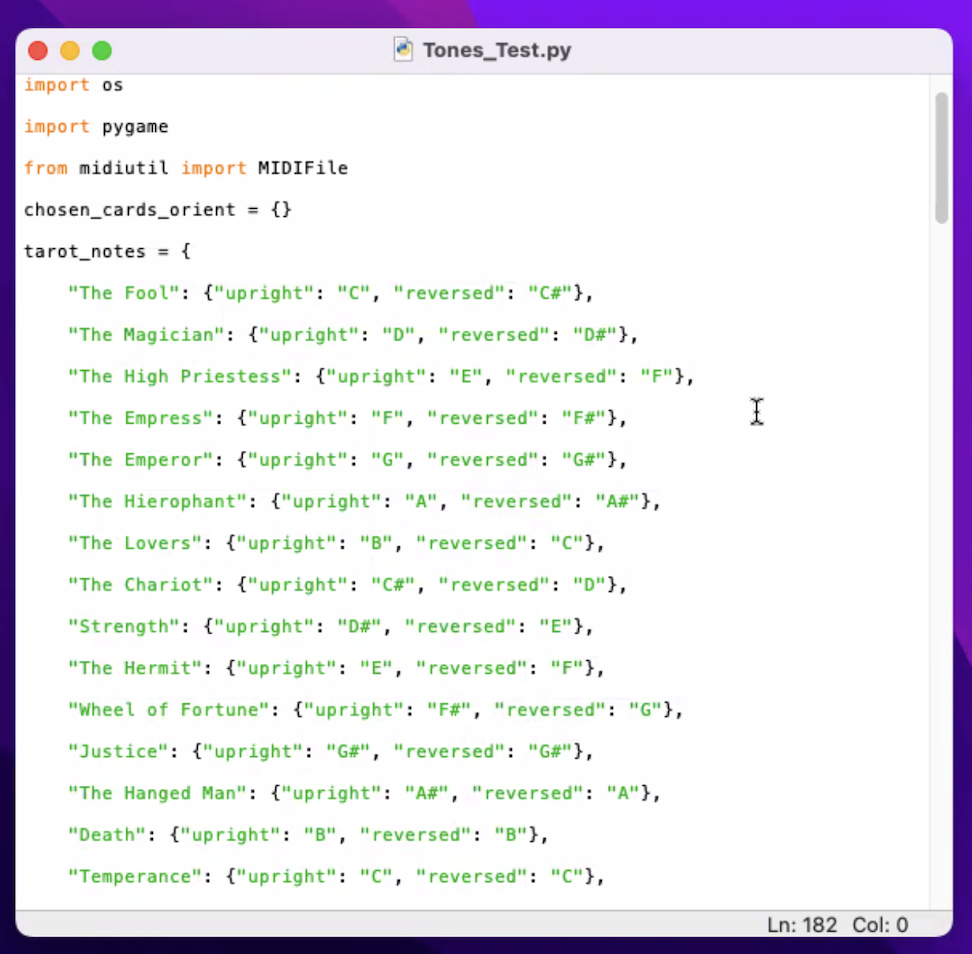Click the vertical scrollbar thumb

click(x=941, y=157)
